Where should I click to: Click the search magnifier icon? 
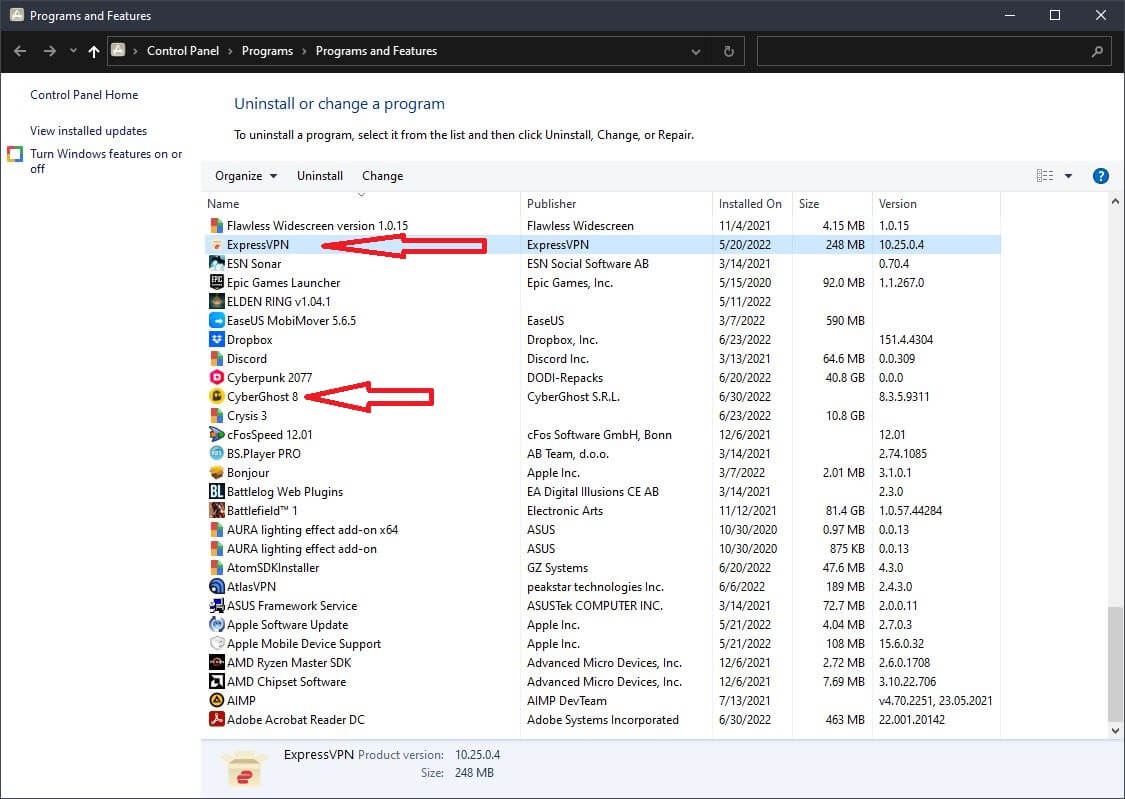pos(1096,52)
